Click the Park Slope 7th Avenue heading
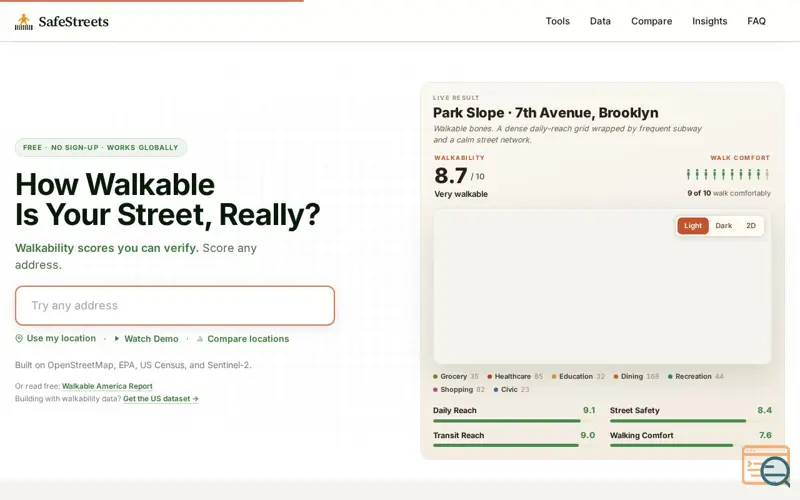800x500 pixels. 545,113
